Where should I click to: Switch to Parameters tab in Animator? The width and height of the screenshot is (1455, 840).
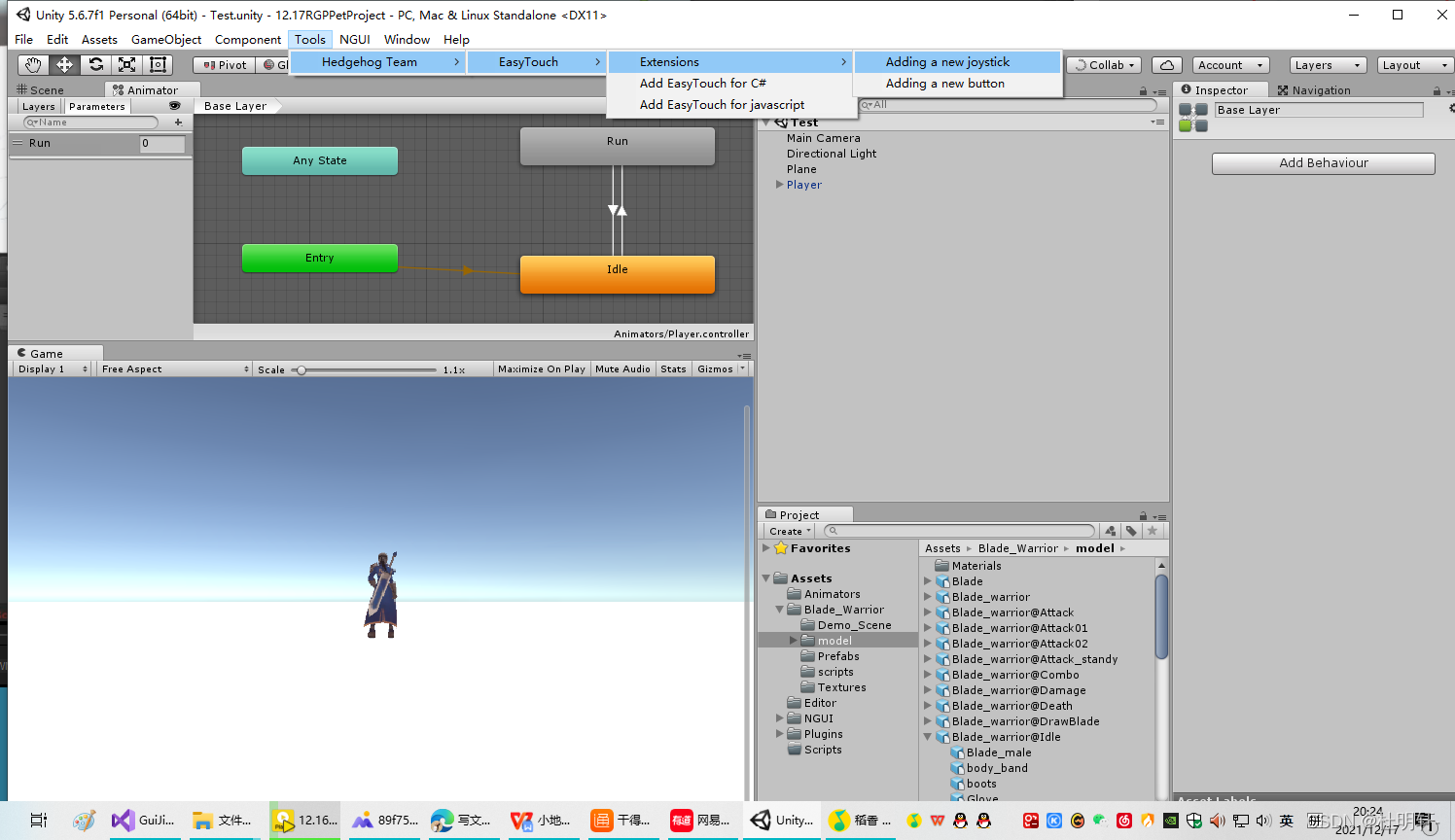click(x=96, y=107)
